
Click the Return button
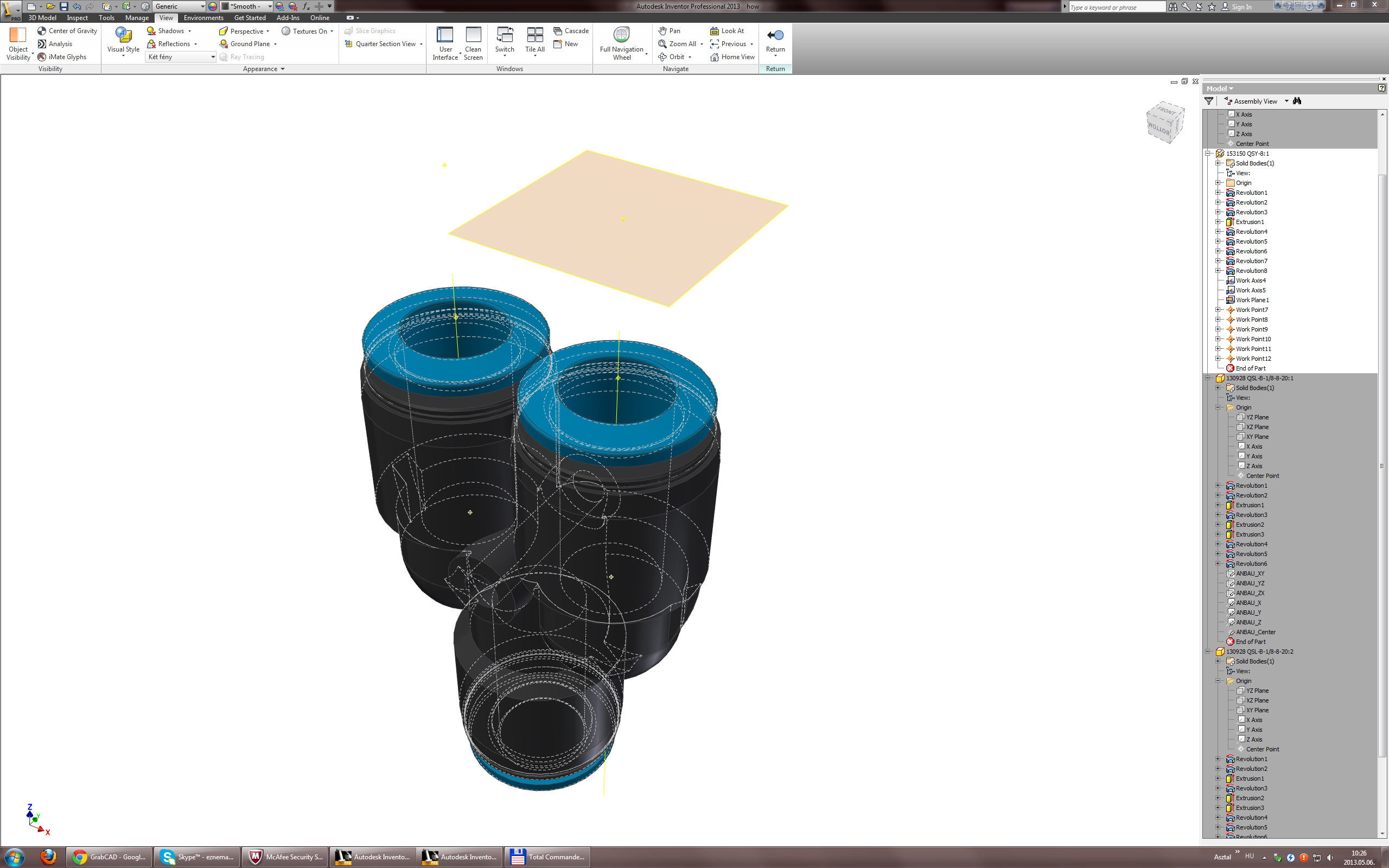click(775, 41)
